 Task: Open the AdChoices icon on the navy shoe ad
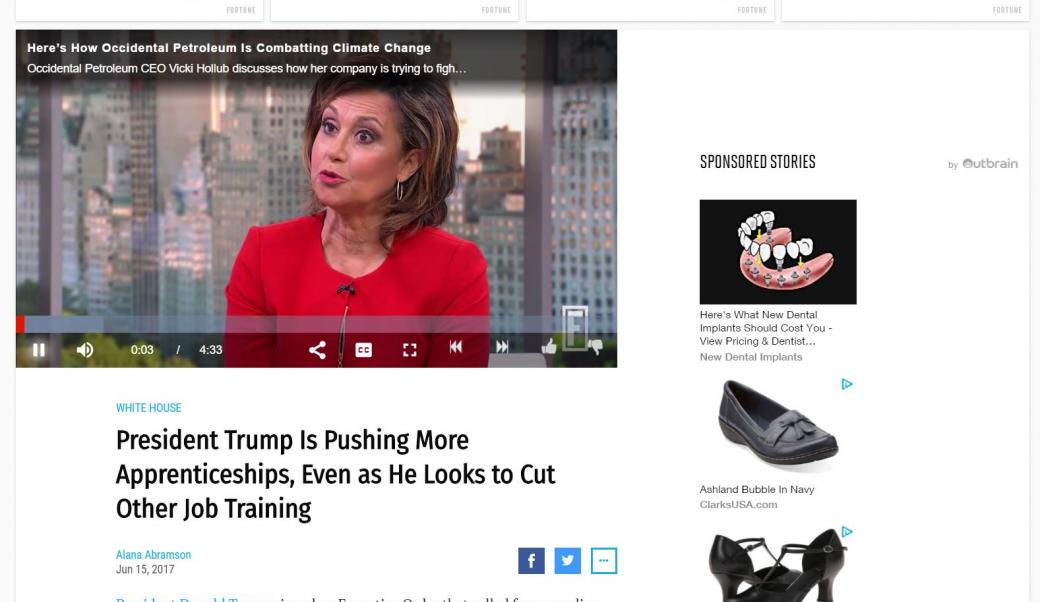pyautogui.click(x=847, y=385)
